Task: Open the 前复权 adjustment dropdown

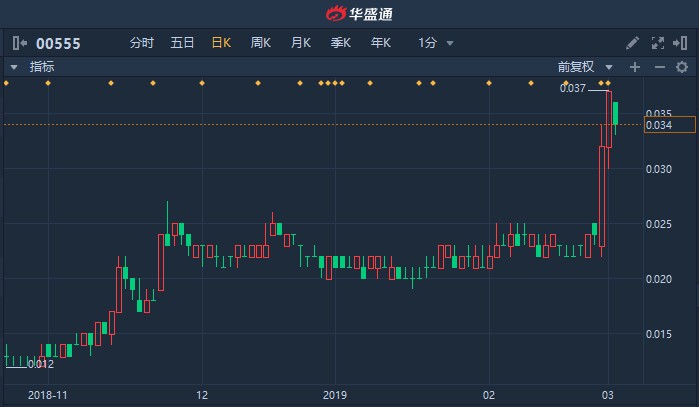Action: pyautogui.click(x=583, y=67)
